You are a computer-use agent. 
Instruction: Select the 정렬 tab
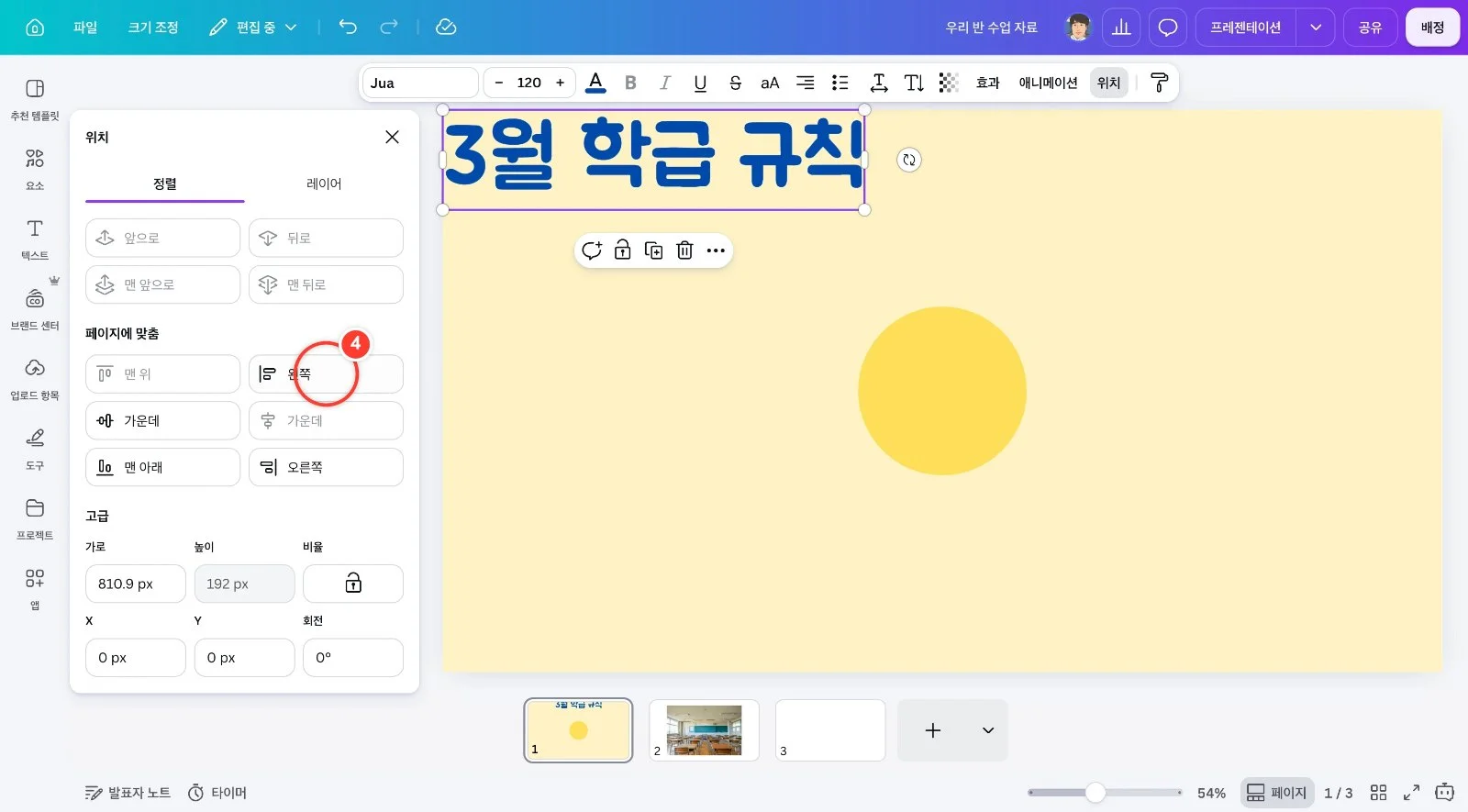[165, 184]
